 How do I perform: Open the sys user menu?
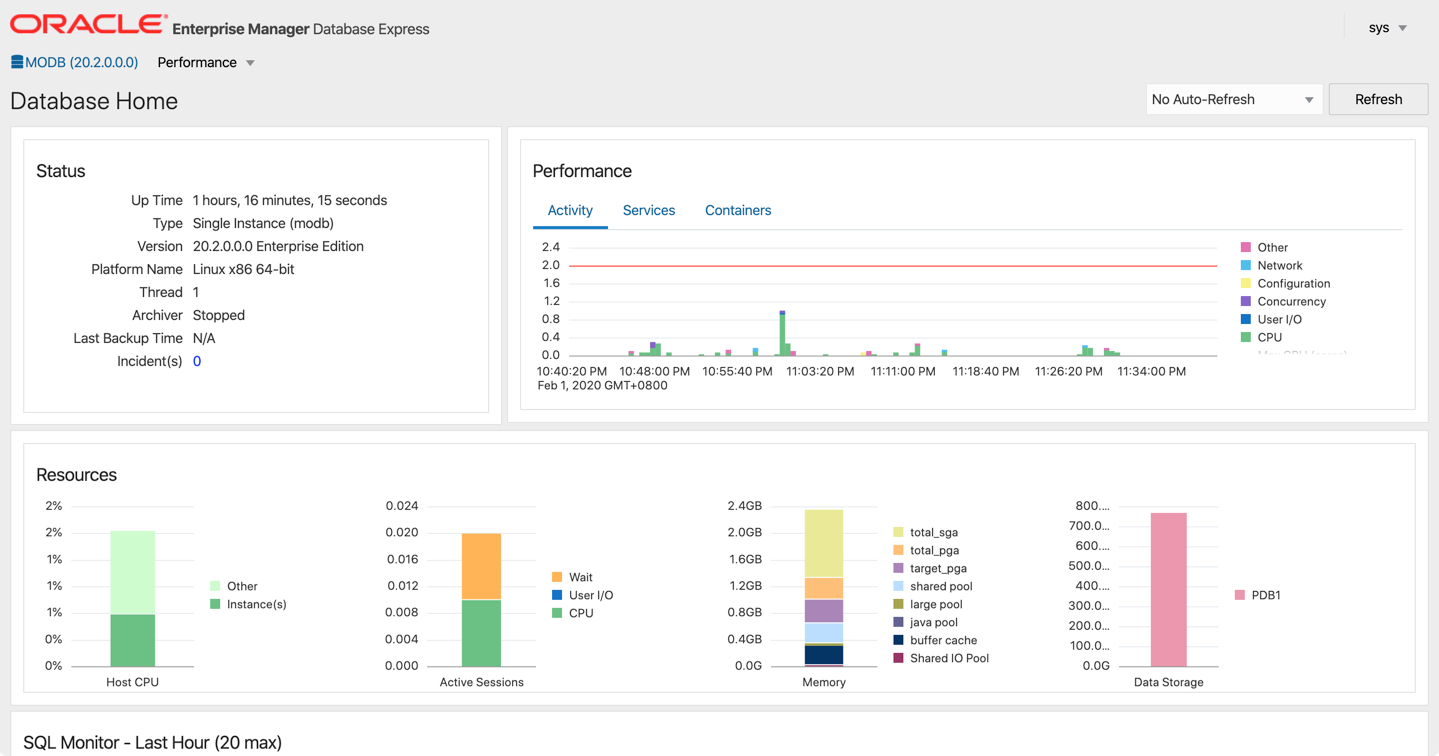[1387, 27]
